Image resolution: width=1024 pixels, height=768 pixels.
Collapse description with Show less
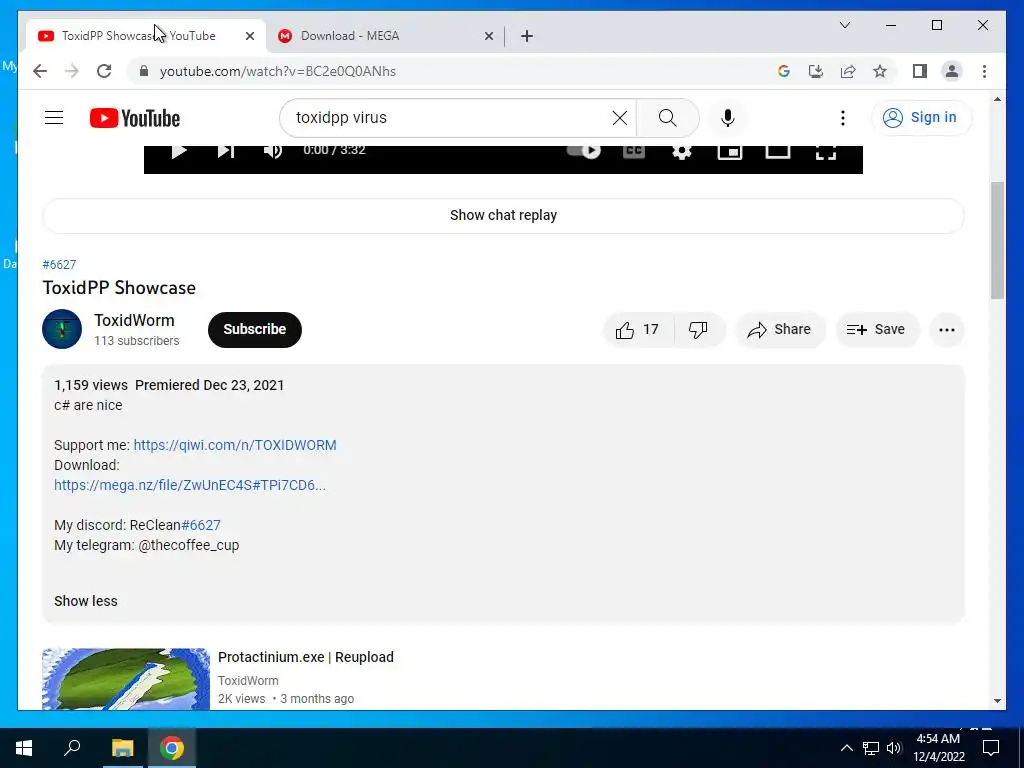coord(86,601)
